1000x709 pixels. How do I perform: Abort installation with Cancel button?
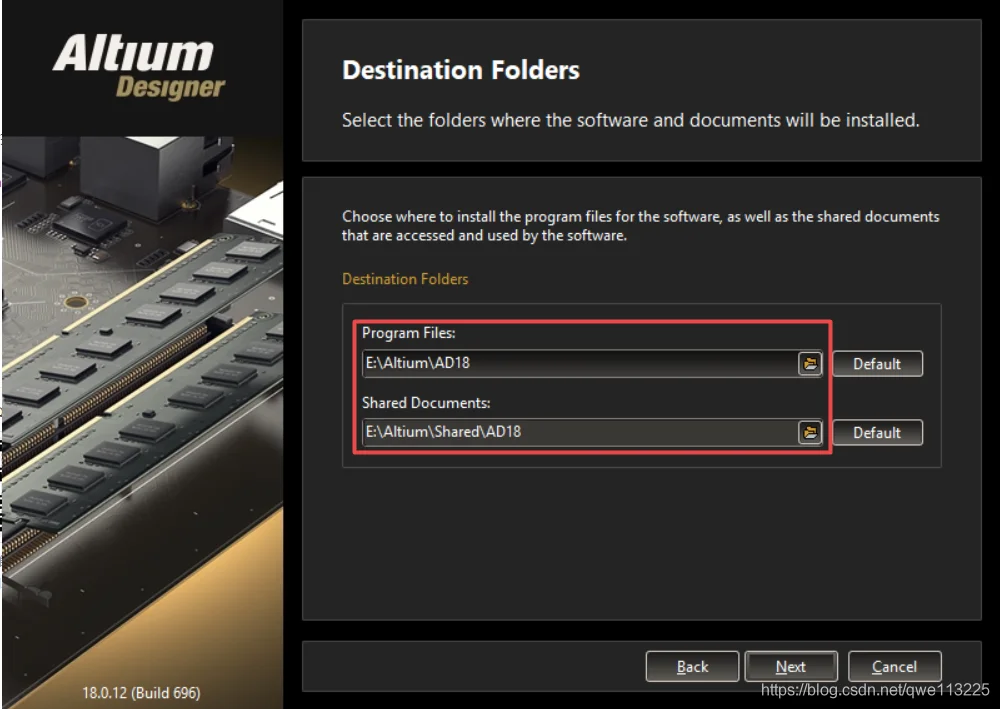point(894,666)
